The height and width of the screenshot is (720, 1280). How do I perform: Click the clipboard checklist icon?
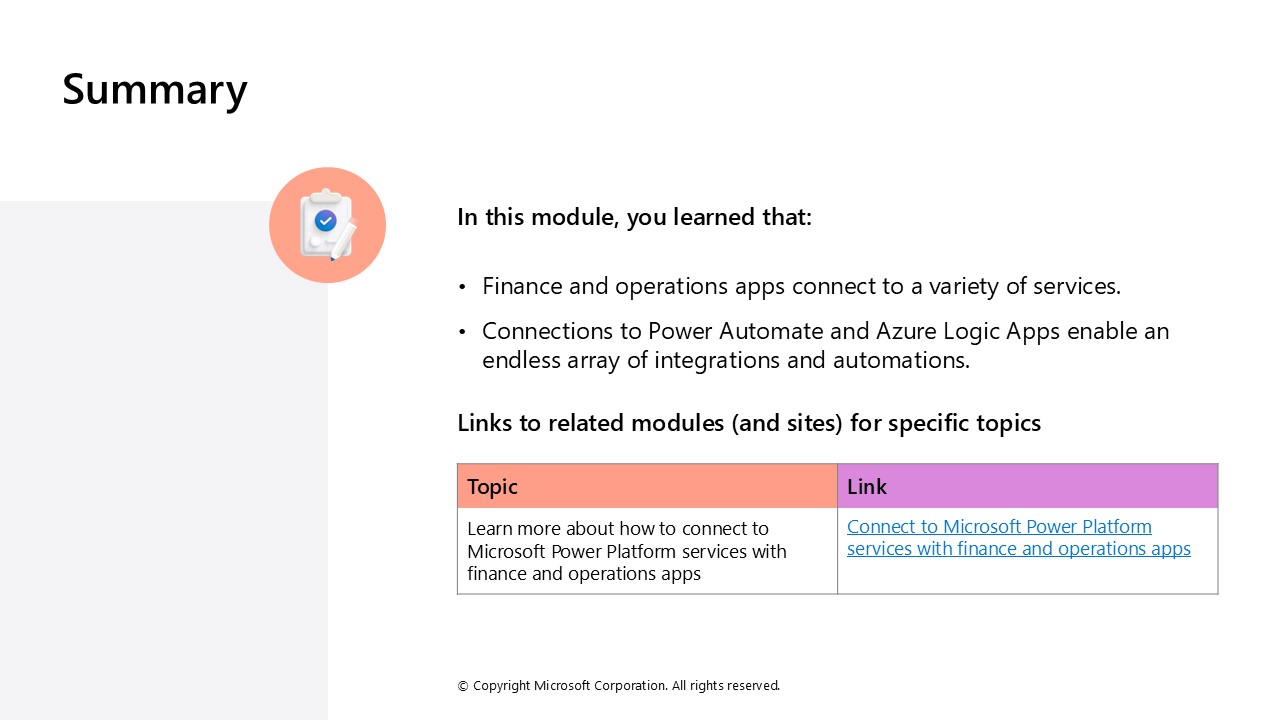pyautogui.click(x=327, y=225)
